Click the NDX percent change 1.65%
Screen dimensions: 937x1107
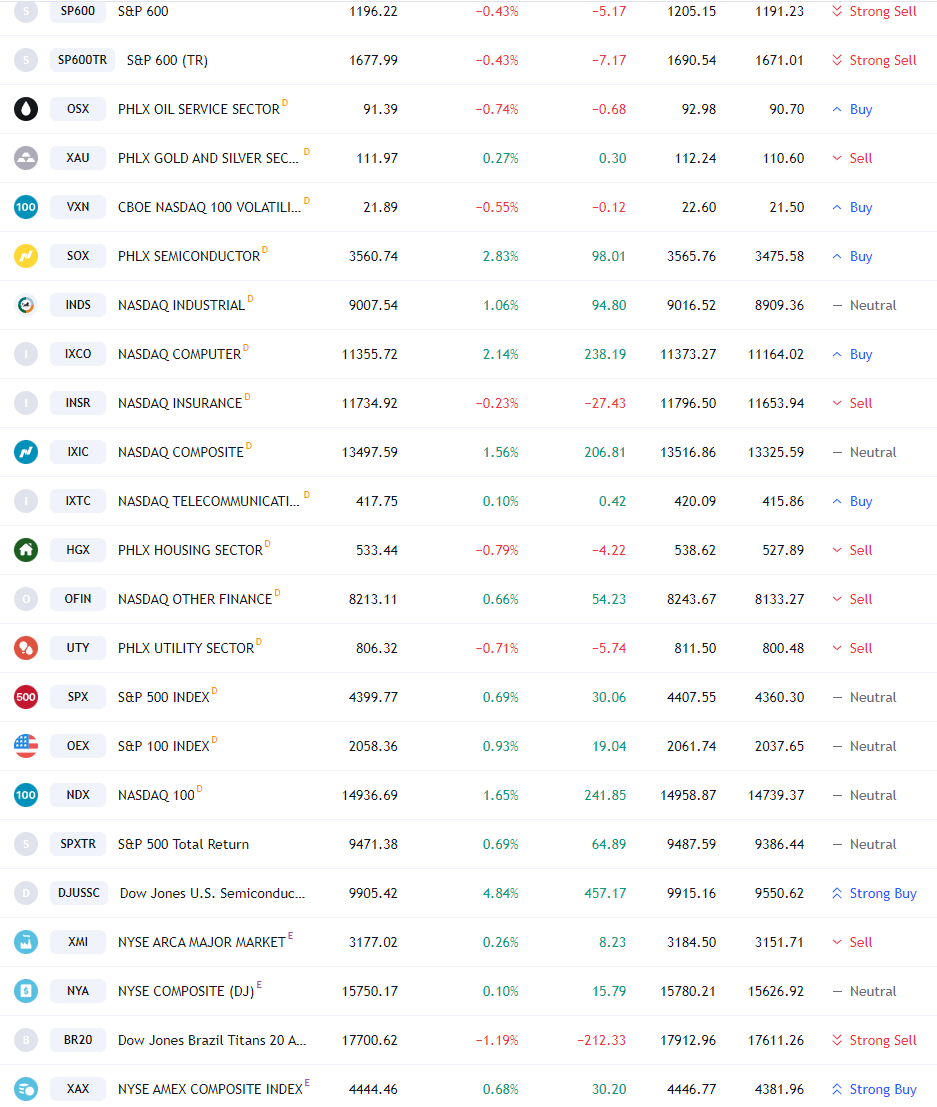point(501,796)
